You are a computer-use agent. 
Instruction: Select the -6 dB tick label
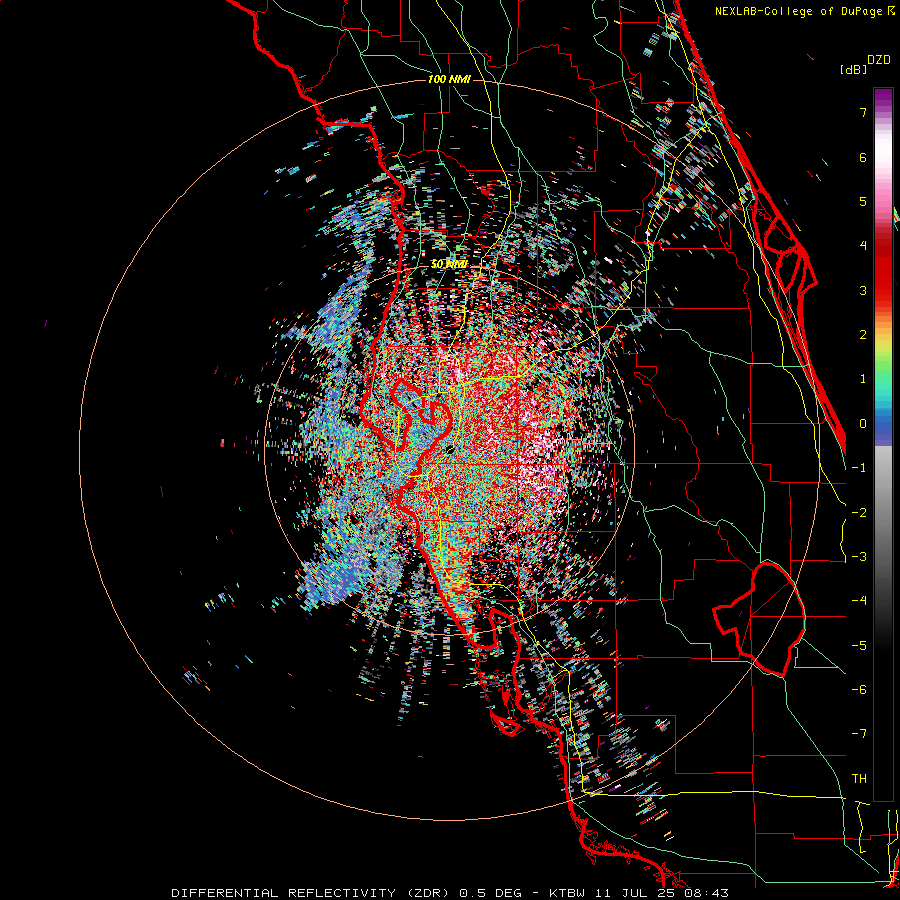coord(859,690)
